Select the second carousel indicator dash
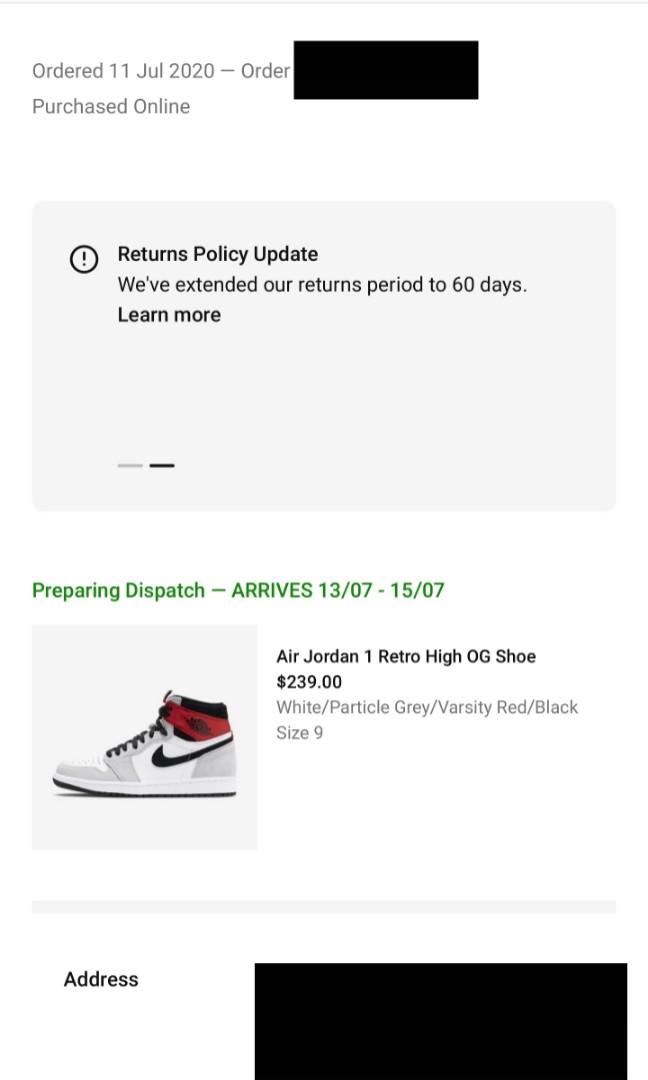 (x=162, y=465)
